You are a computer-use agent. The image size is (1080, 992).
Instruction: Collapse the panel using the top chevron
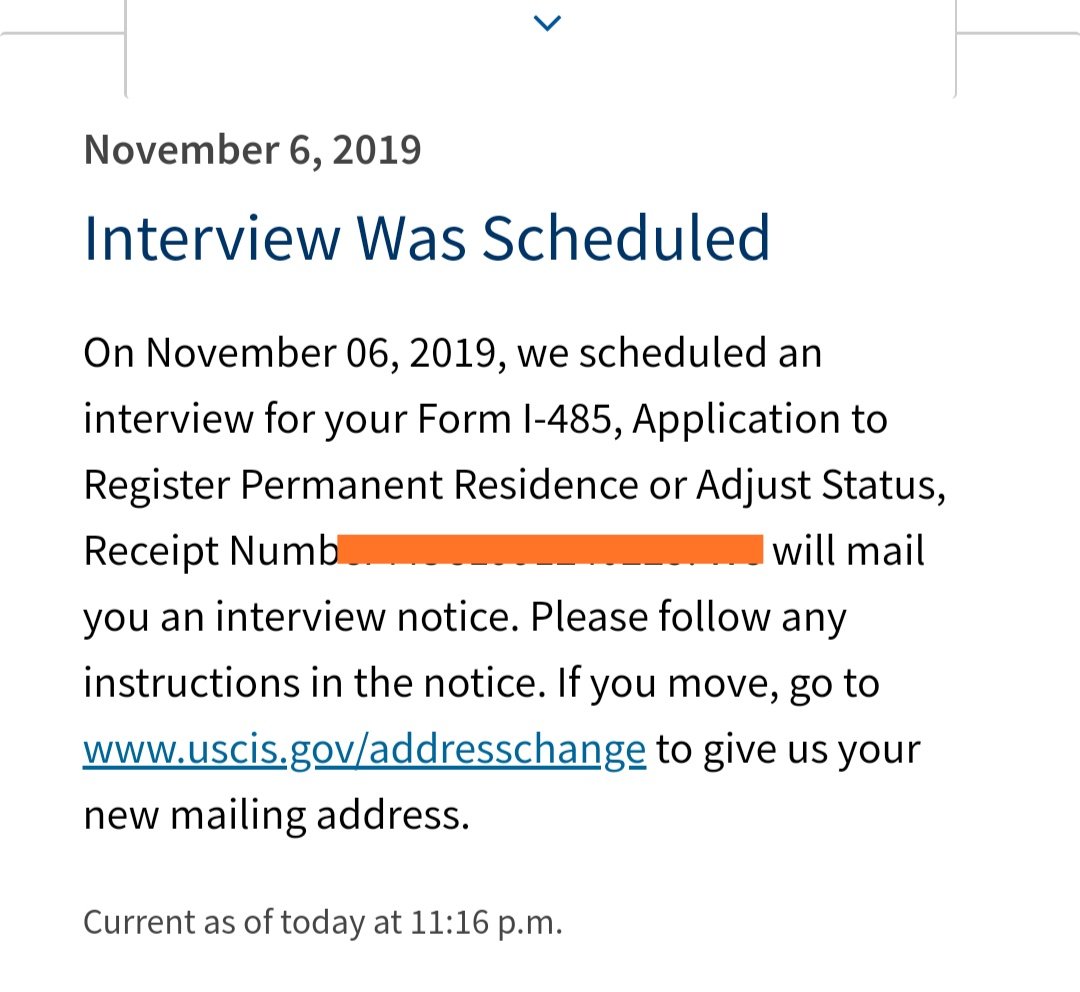point(548,23)
